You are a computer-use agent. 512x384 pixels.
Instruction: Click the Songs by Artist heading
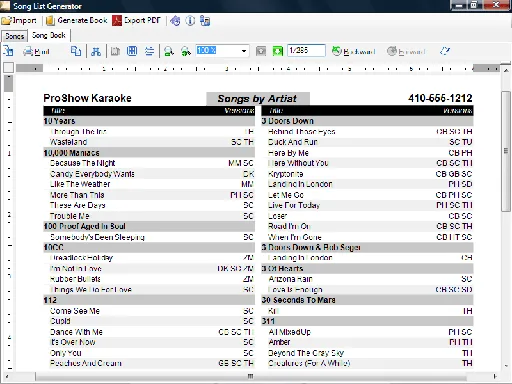[x=257, y=99]
